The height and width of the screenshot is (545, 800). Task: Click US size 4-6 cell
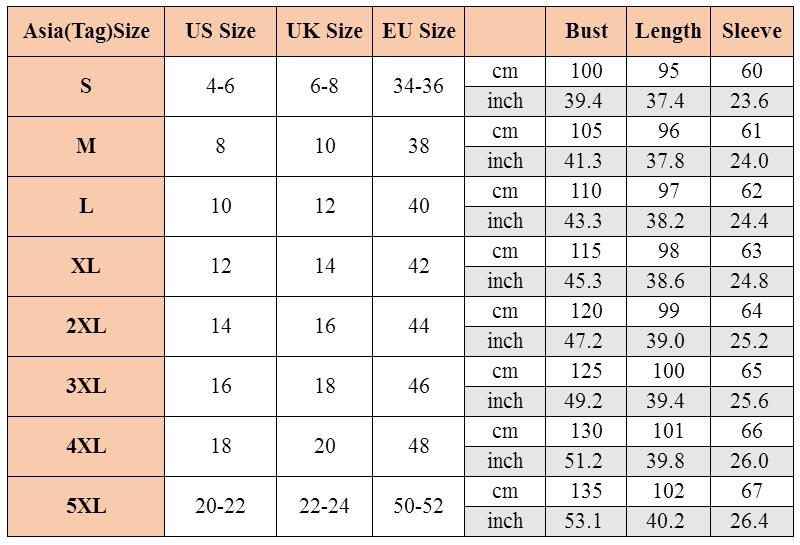point(221,86)
